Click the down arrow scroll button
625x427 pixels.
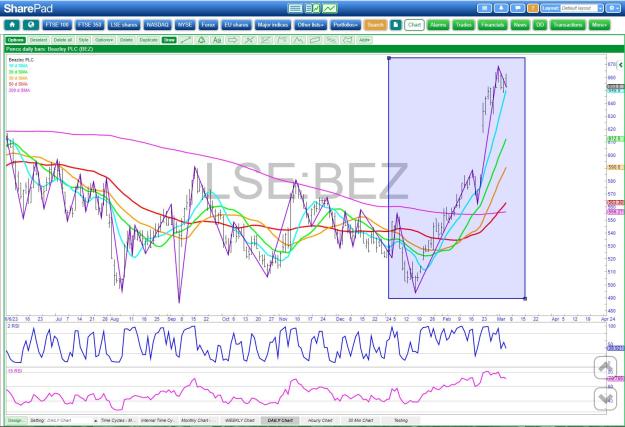click(x=605, y=398)
